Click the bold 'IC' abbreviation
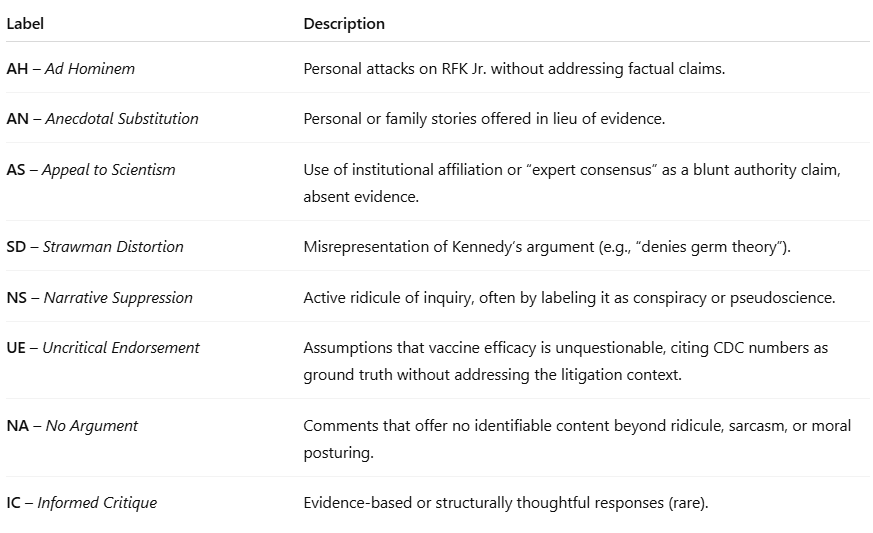The height and width of the screenshot is (533, 873). (x=15, y=503)
